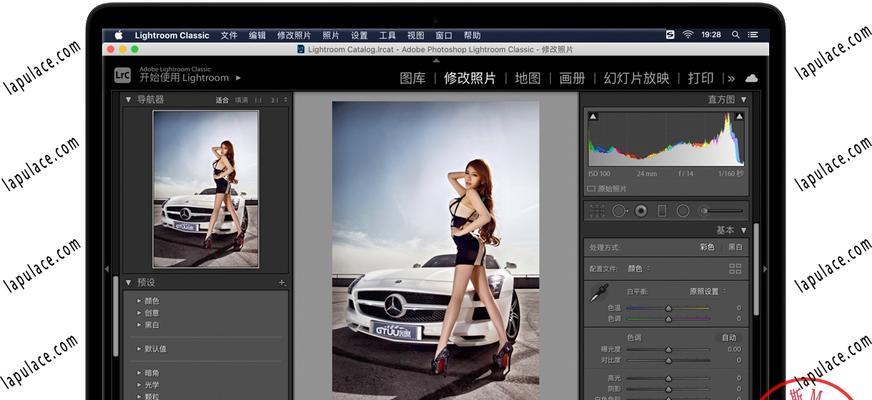Viewport: 872px width, 400px height.
Task: Click the catalog document icon in title bar
Action: click(x=301, y=49)
